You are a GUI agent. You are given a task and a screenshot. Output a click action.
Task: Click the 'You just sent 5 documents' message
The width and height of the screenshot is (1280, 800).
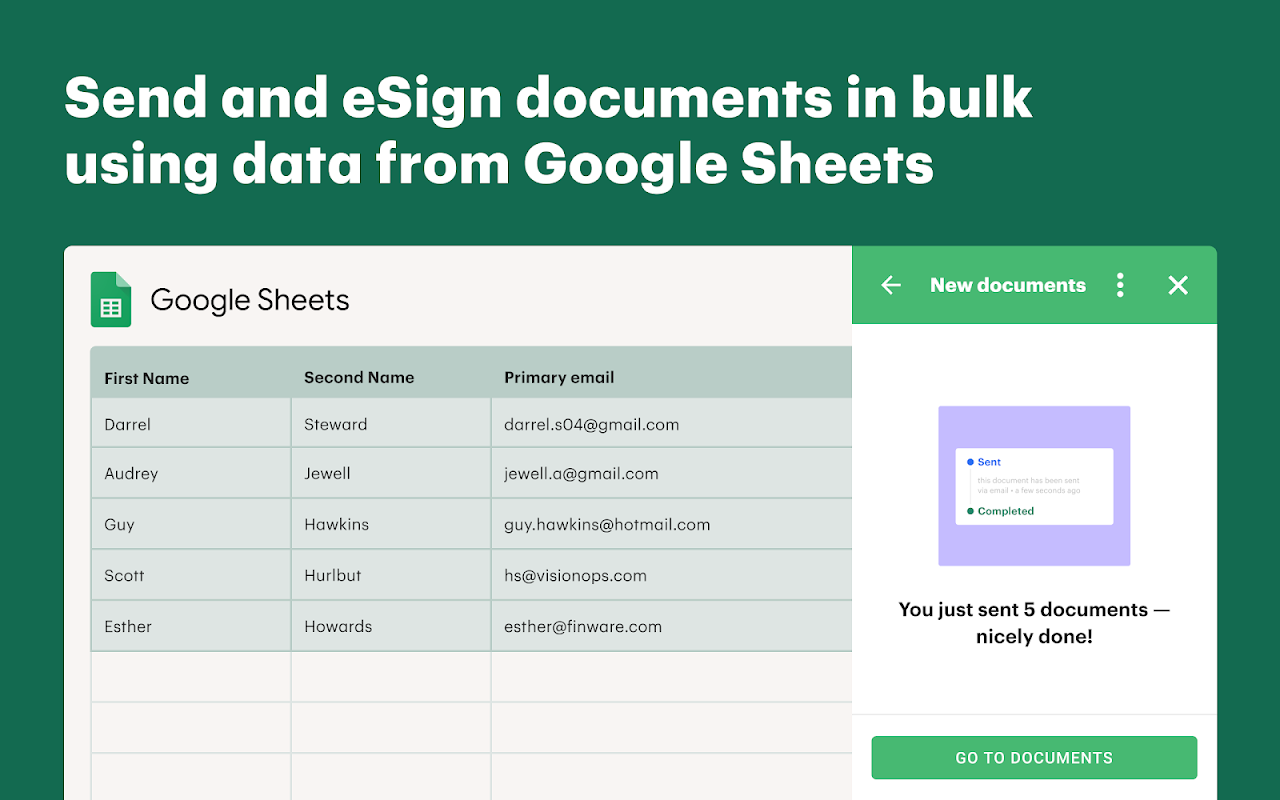coord(1034,622)
